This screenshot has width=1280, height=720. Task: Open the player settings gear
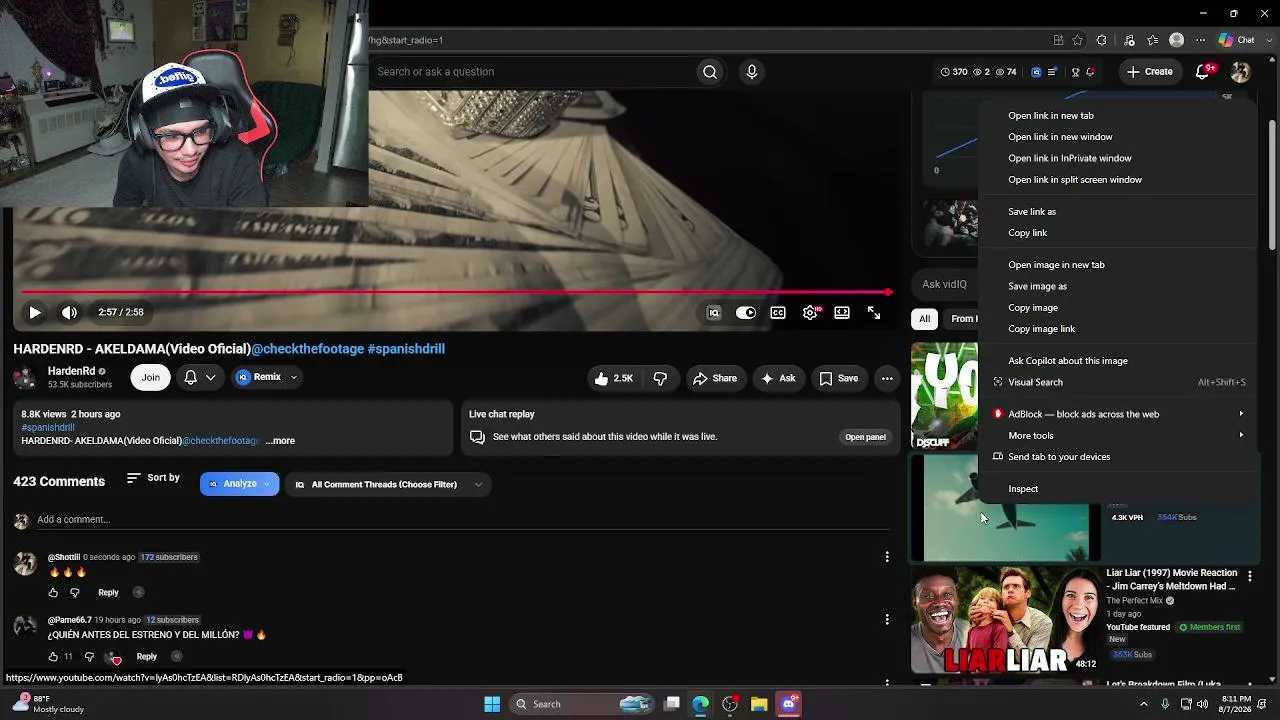tap(810, 313)
